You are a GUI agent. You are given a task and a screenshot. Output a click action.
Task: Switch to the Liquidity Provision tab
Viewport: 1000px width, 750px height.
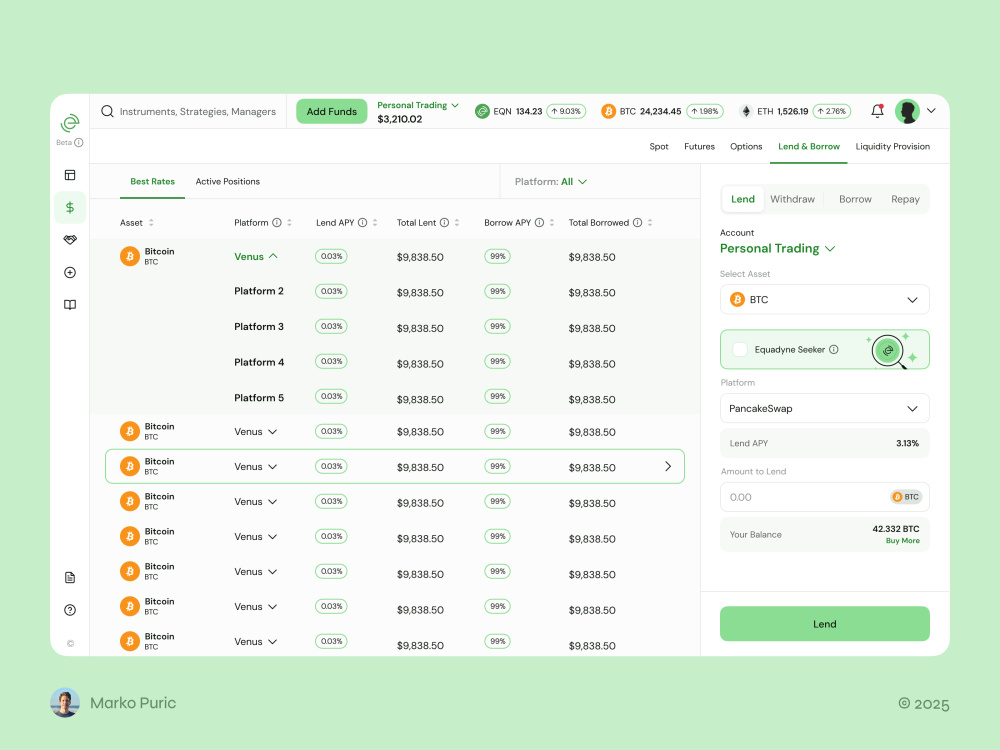coord(892,147)
